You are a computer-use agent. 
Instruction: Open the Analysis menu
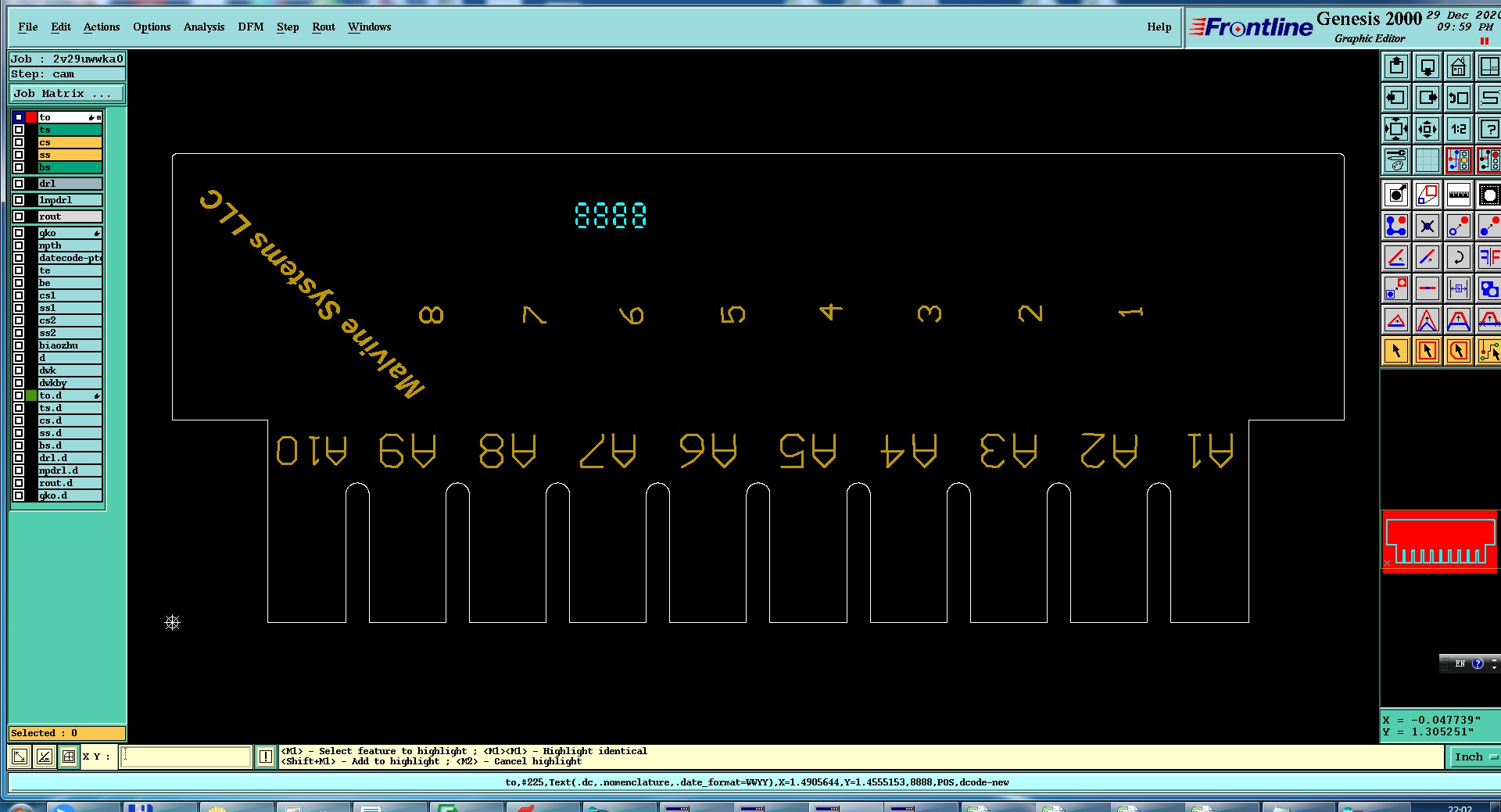pyautogui.click(x=204, y=27)
